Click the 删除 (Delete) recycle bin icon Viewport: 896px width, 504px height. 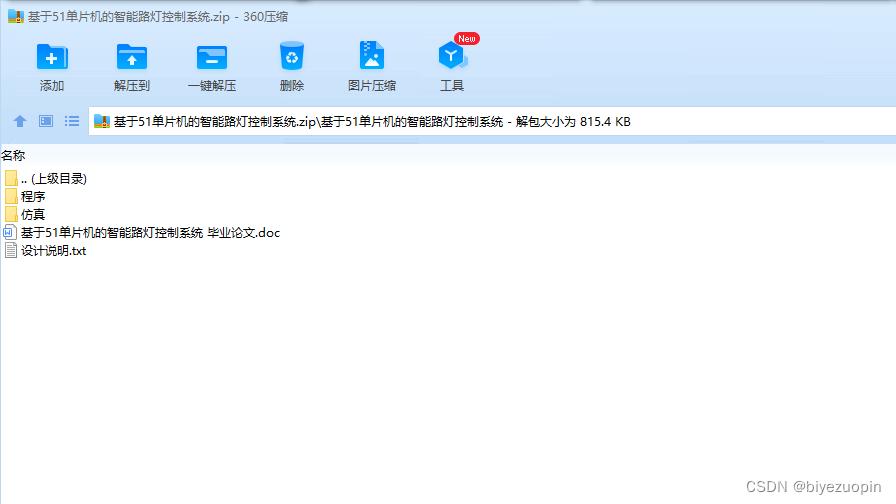pos(292,56)
